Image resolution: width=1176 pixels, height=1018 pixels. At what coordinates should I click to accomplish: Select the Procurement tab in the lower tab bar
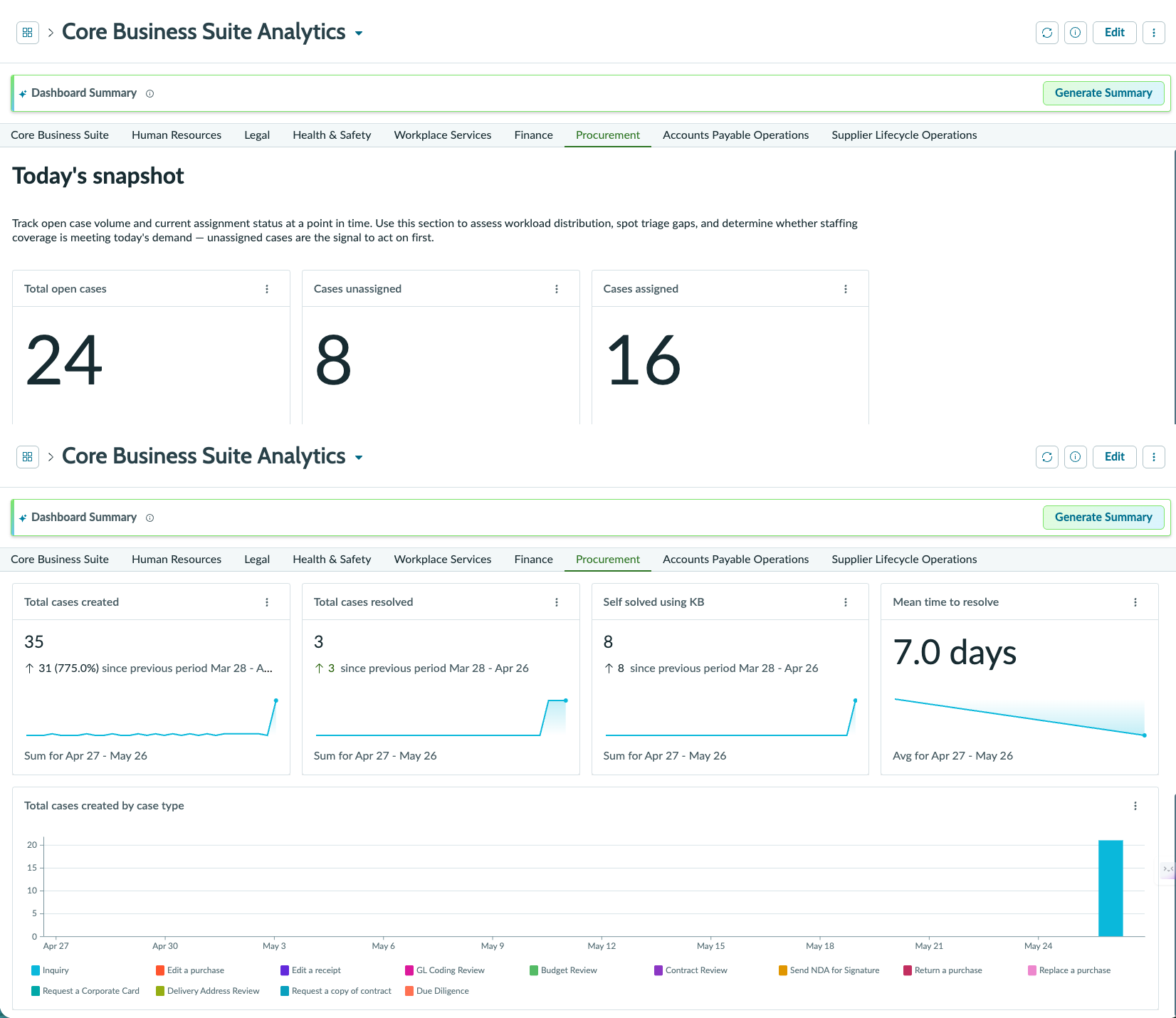coord(608,560)
